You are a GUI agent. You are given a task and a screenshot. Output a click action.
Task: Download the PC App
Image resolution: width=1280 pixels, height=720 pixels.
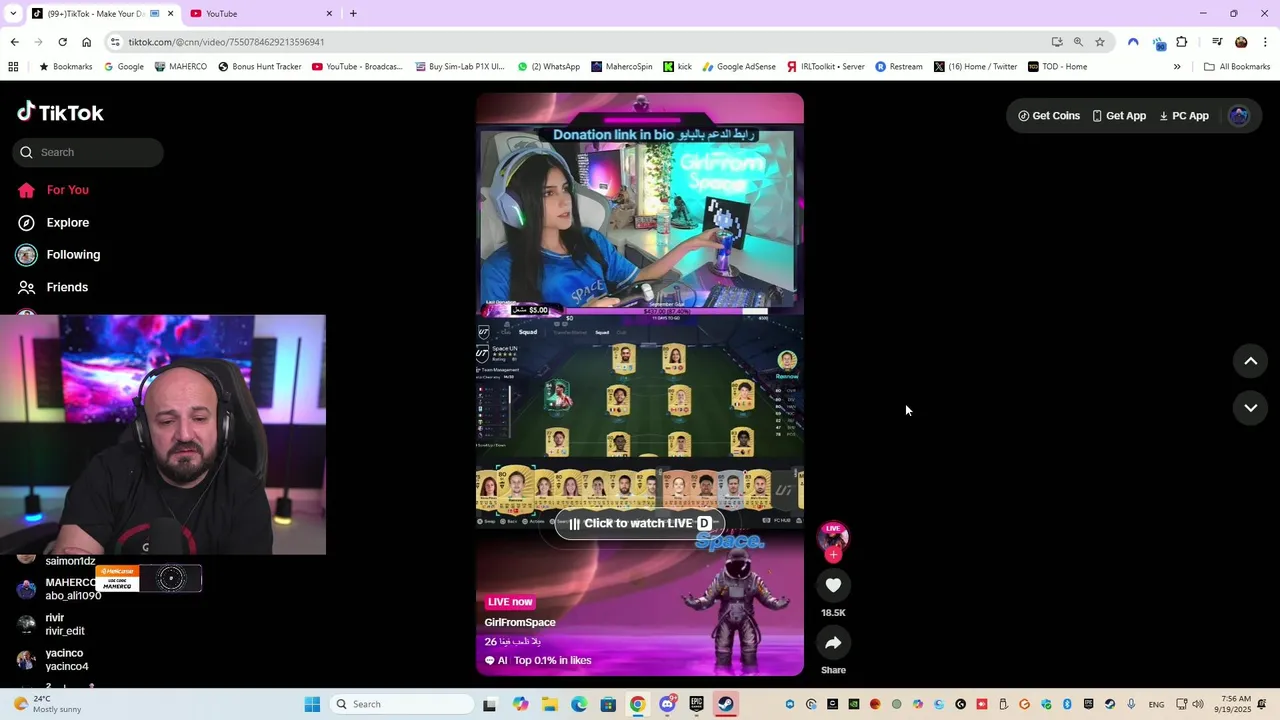(x=1184, y=116)
